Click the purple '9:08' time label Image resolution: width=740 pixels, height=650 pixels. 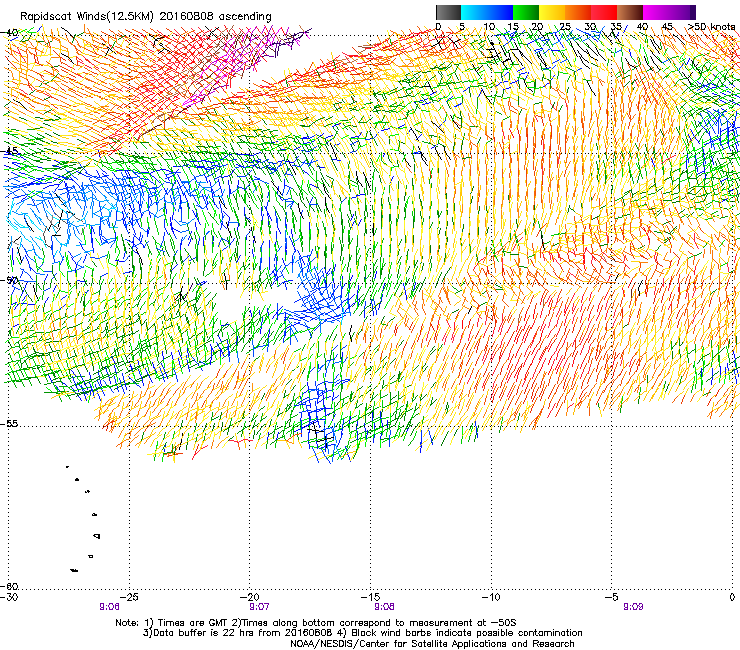385,607
